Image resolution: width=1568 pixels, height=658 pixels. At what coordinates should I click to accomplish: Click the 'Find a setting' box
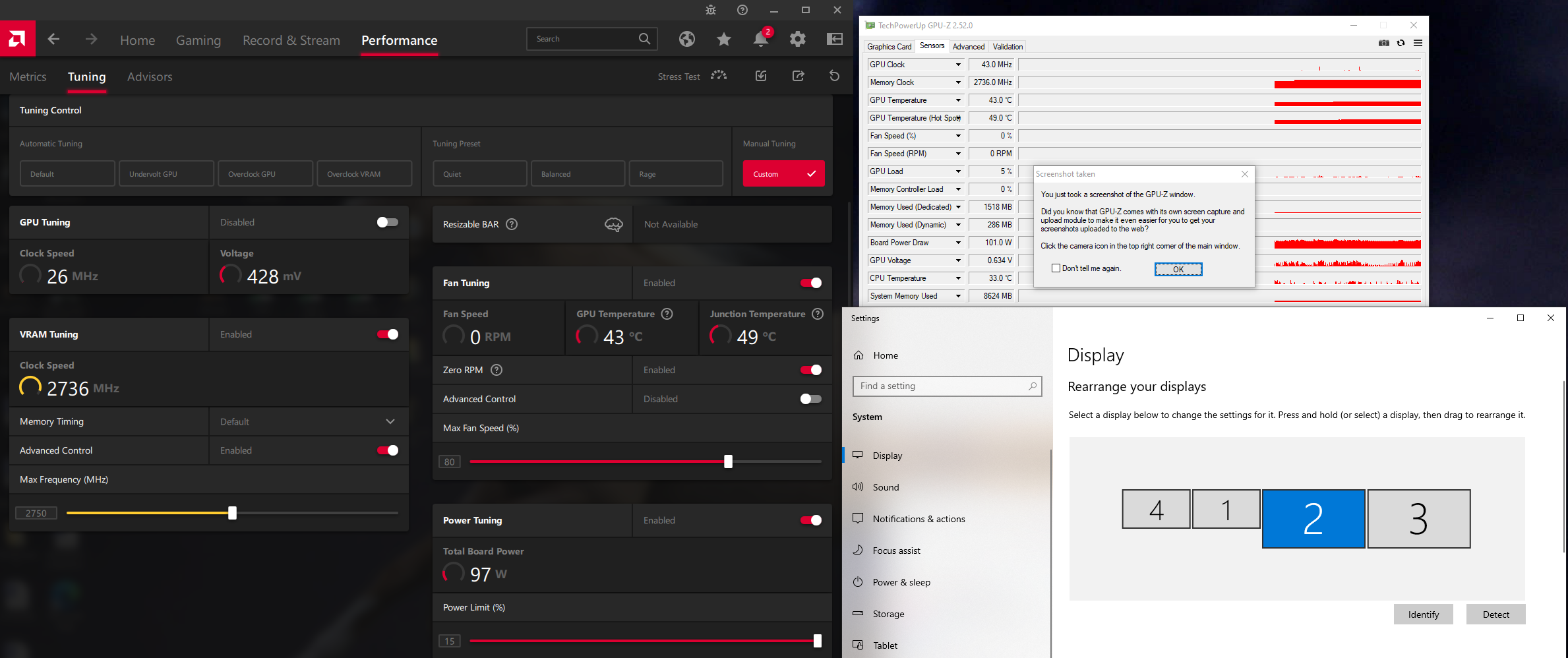pyautogui.click(x=947, y=386)
